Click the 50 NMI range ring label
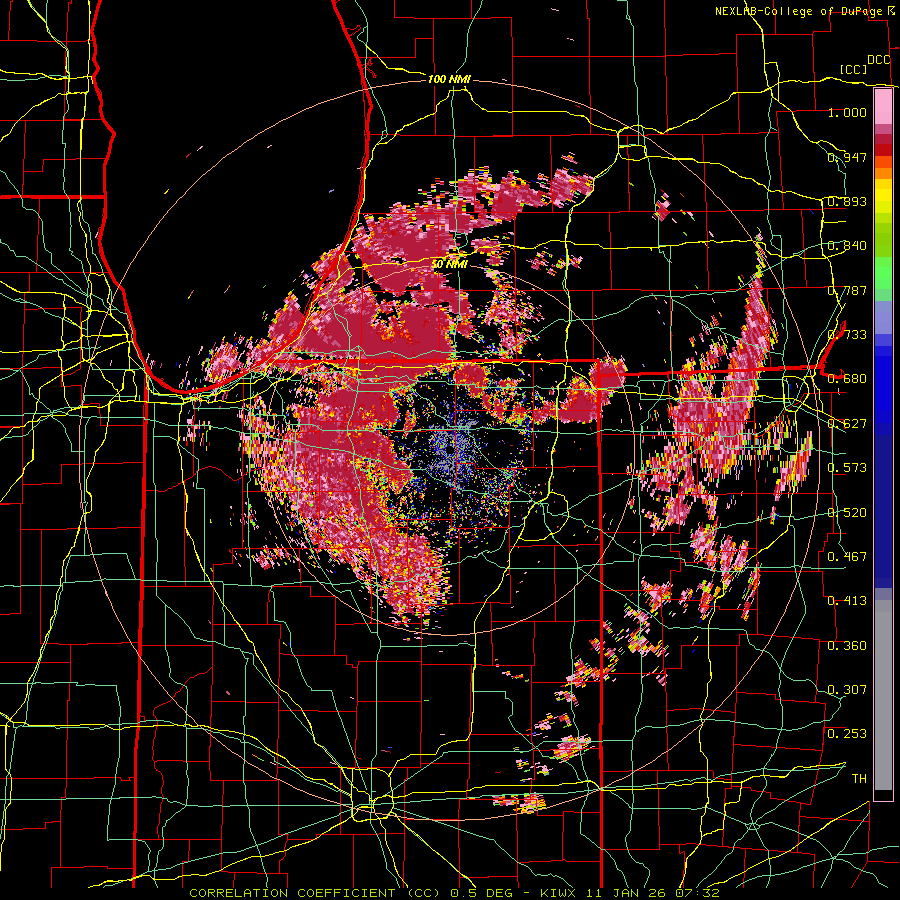 coord(449,264)
